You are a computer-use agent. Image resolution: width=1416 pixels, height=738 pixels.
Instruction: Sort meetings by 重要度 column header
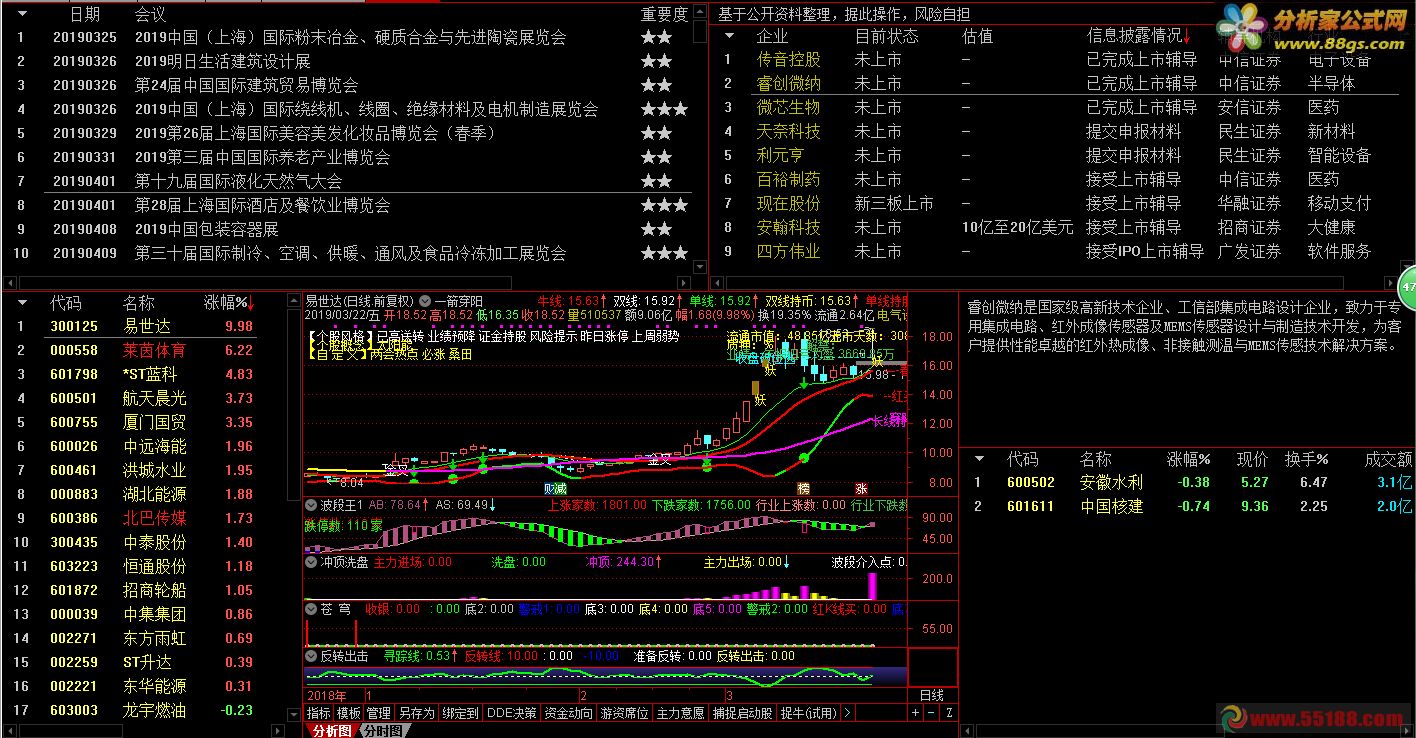pos(664,14)
